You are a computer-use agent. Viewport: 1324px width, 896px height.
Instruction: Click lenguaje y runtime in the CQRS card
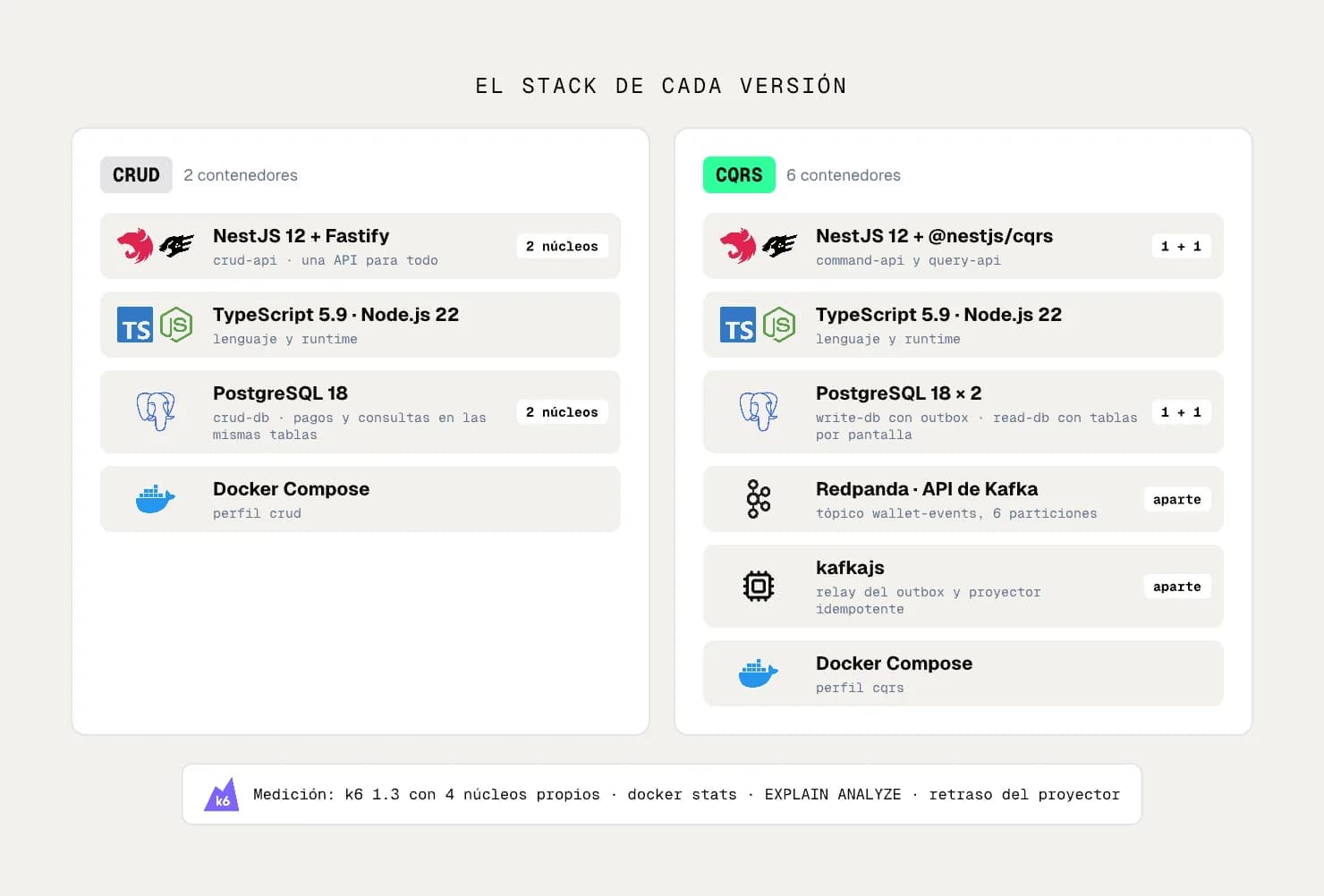[888, 339]
